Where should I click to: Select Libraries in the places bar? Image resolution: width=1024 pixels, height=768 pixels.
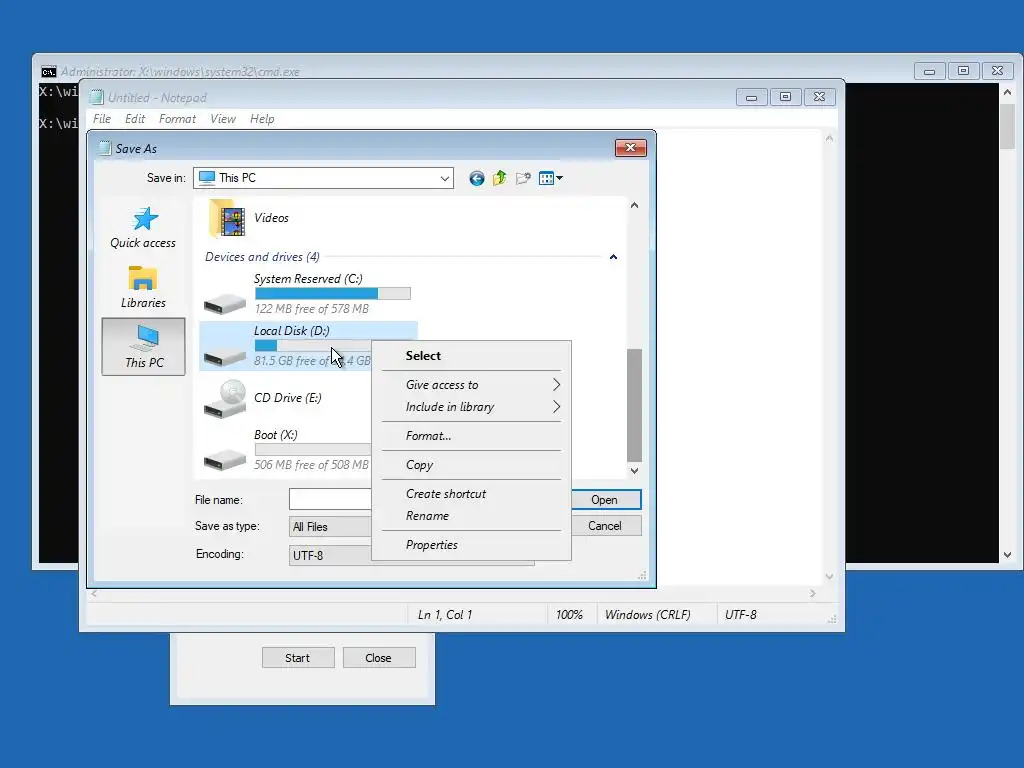pyautogui.click(x=143, y=287)
